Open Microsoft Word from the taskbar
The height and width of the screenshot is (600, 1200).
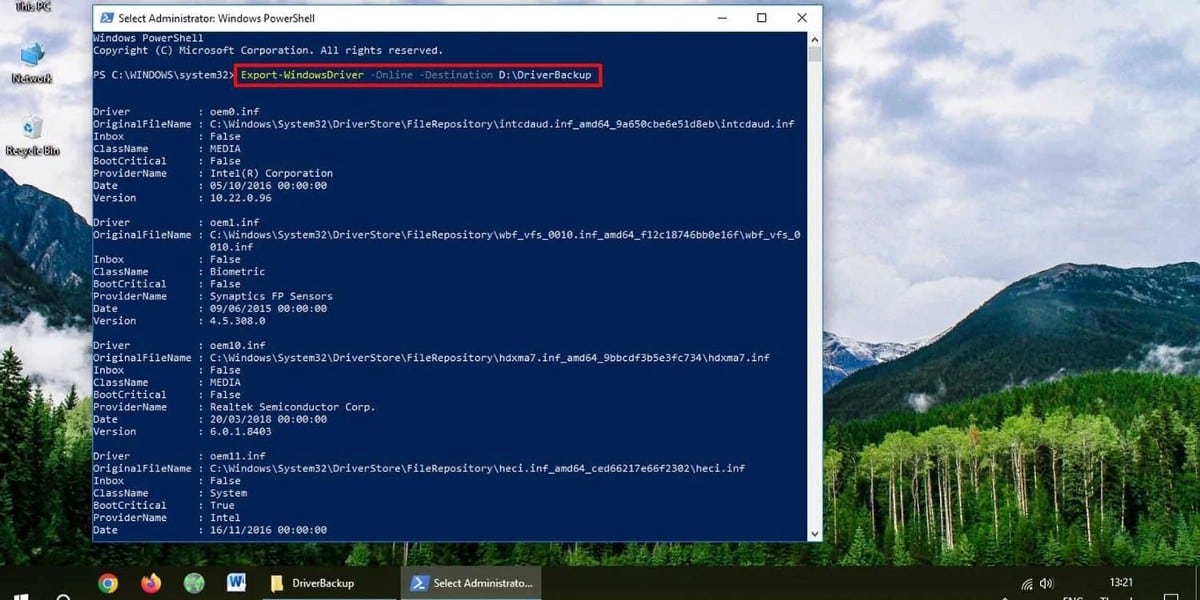(236, 582)
